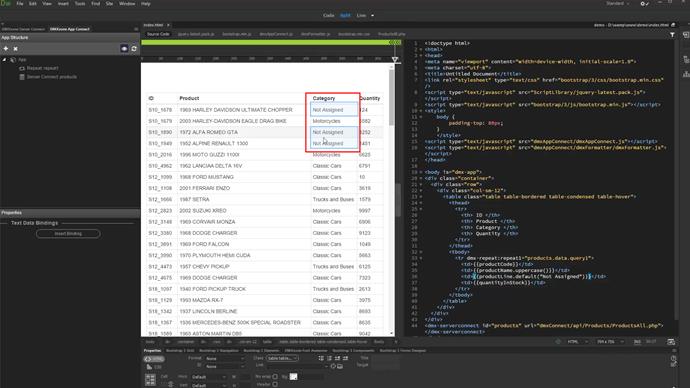Open the File menu
This screenshot has height=388, width=690.
click(20, 4)
